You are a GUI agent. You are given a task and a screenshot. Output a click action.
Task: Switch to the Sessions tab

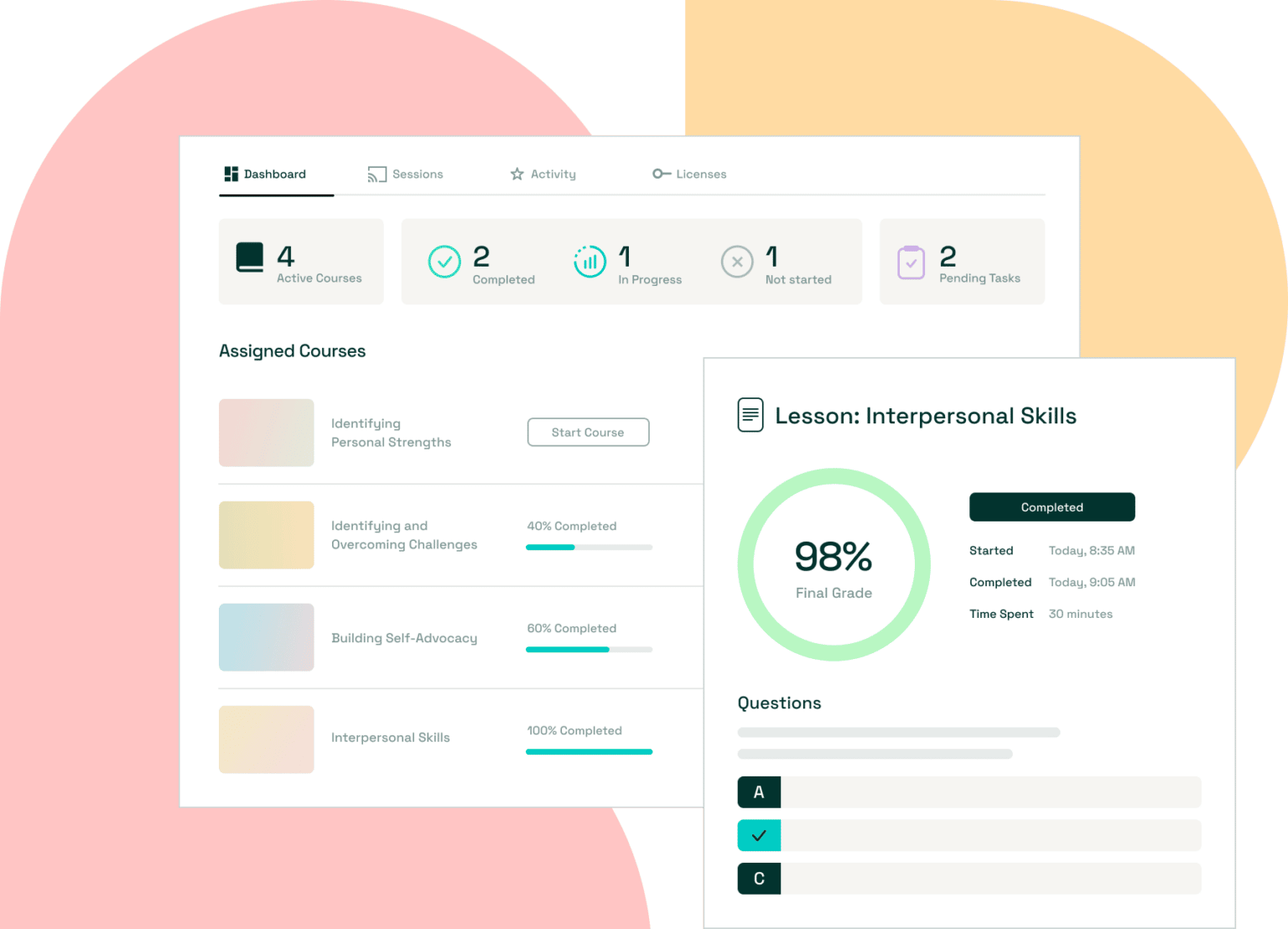click(406, 174)
